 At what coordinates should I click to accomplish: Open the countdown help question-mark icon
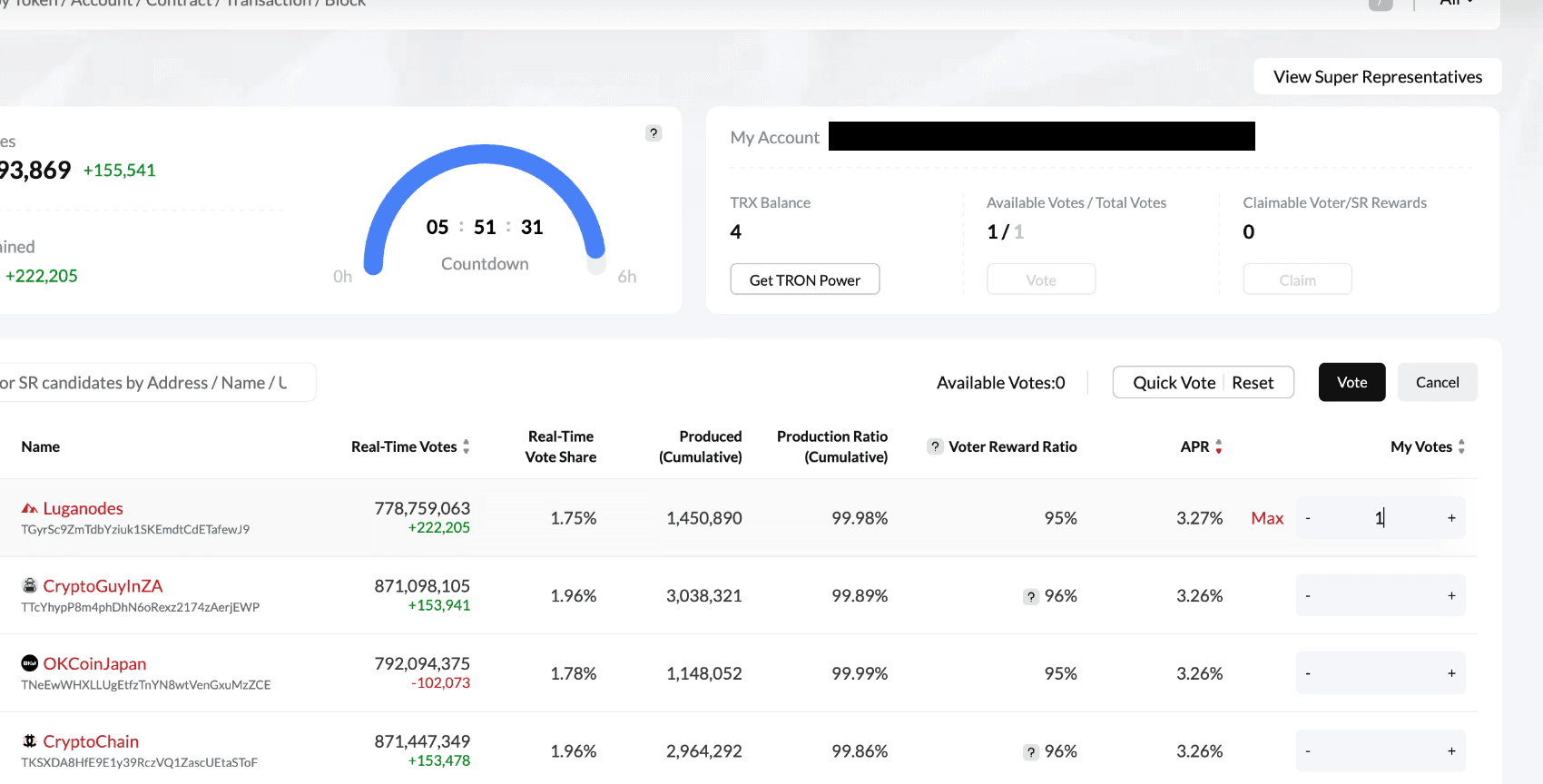[x=654, y=133]
